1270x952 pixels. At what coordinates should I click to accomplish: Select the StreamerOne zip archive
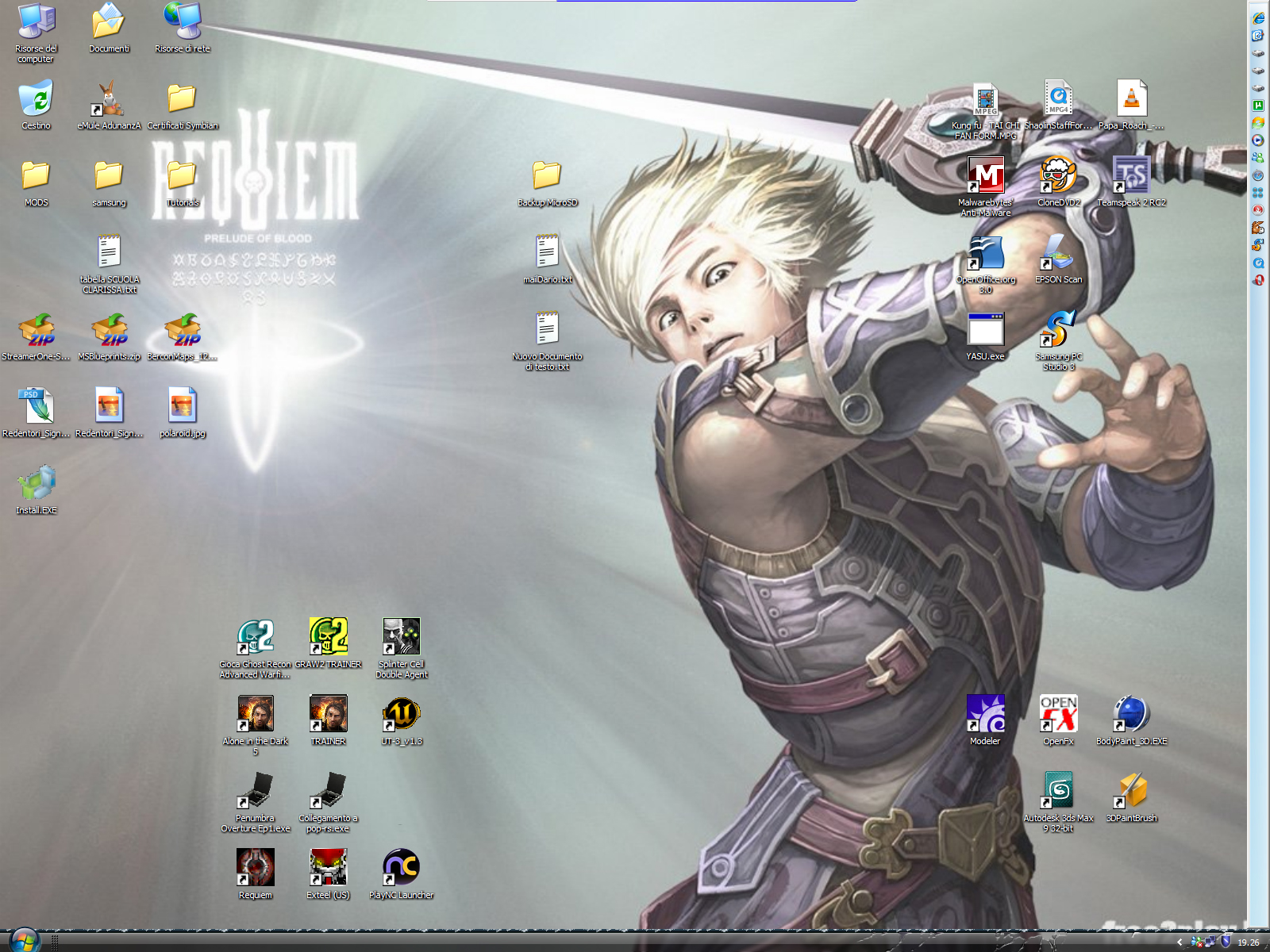click(x=36, y=337)
